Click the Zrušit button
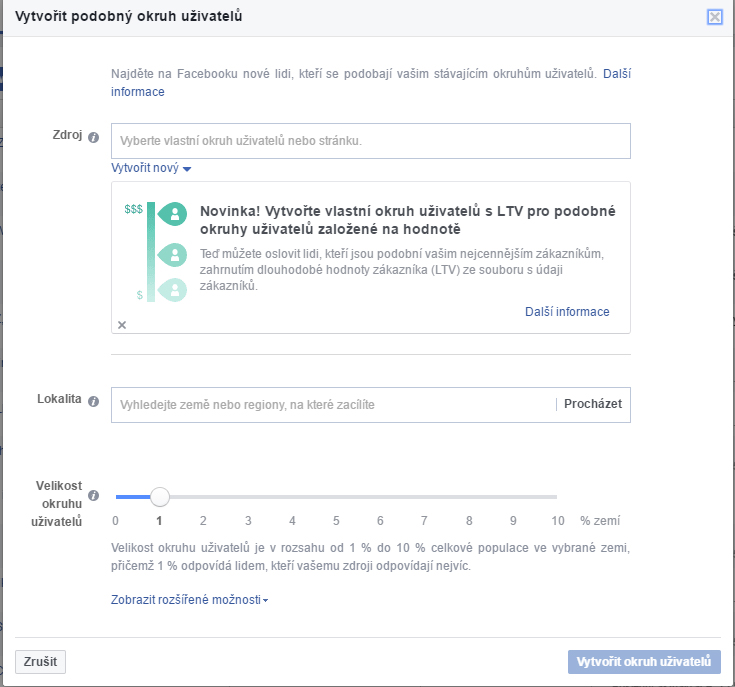Image resolution: width=735 pixels, height=687 pixels. point(40,662)
